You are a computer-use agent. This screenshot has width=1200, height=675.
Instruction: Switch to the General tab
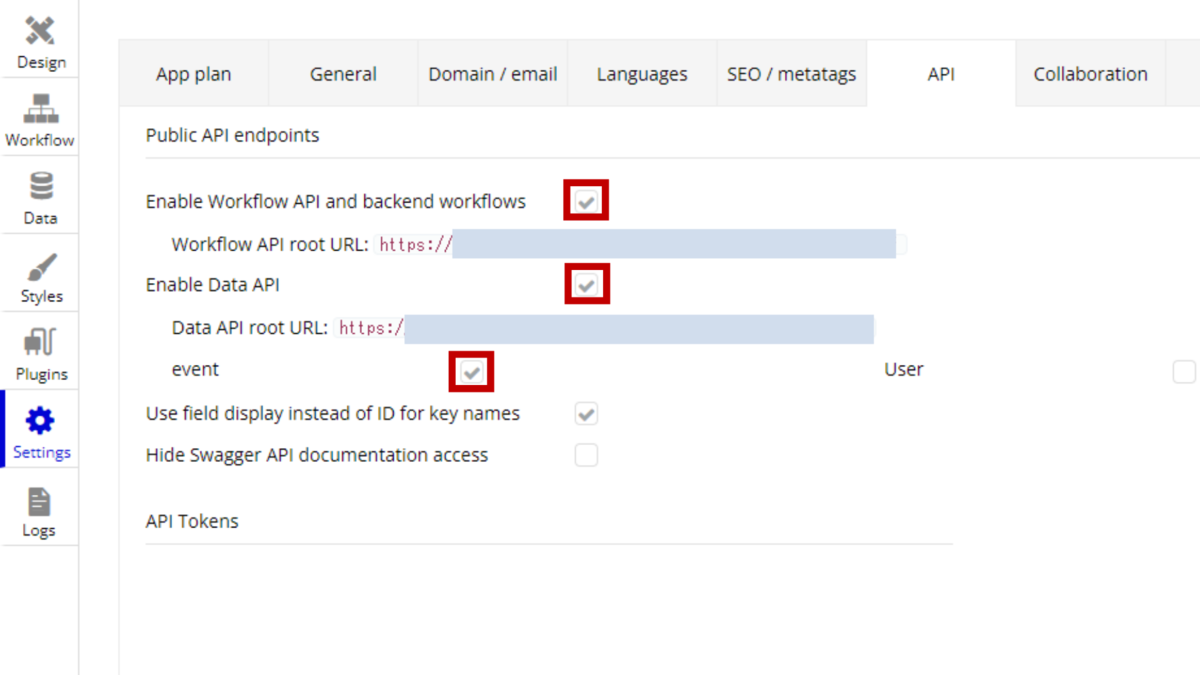pyautogui.click(x=343, y=74)
